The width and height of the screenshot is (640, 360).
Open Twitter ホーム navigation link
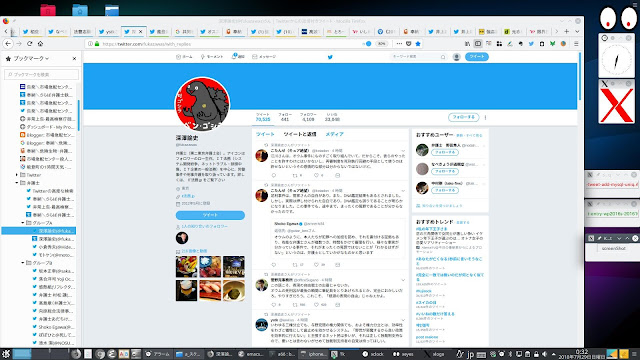[x=184, y=57]
